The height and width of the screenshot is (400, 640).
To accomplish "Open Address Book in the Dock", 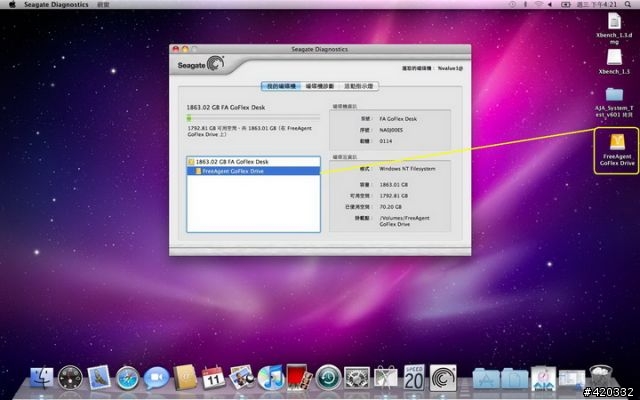I will (x=185, y=377).
